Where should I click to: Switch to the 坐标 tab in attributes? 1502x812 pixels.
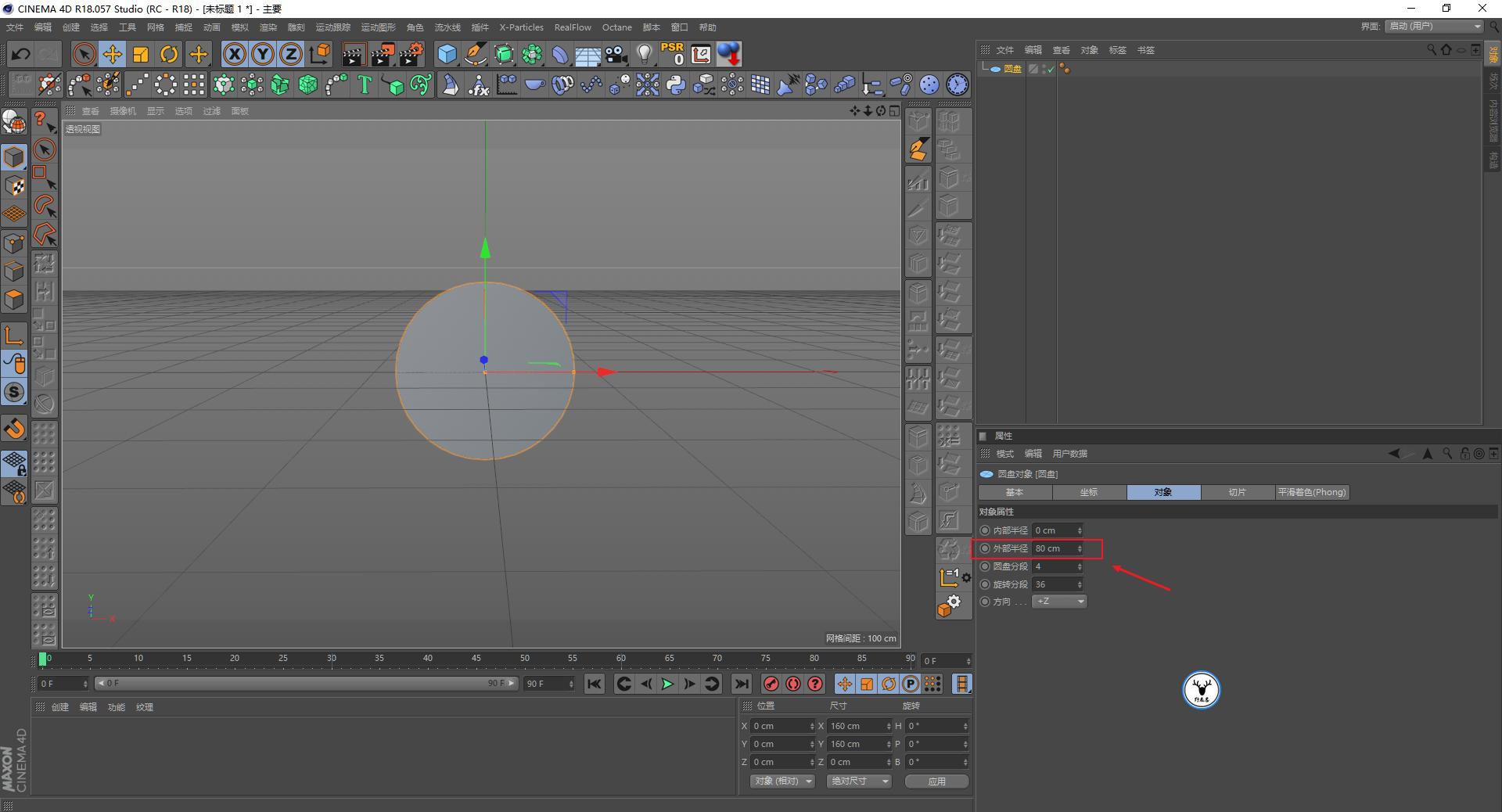(x=1088, y=492)
